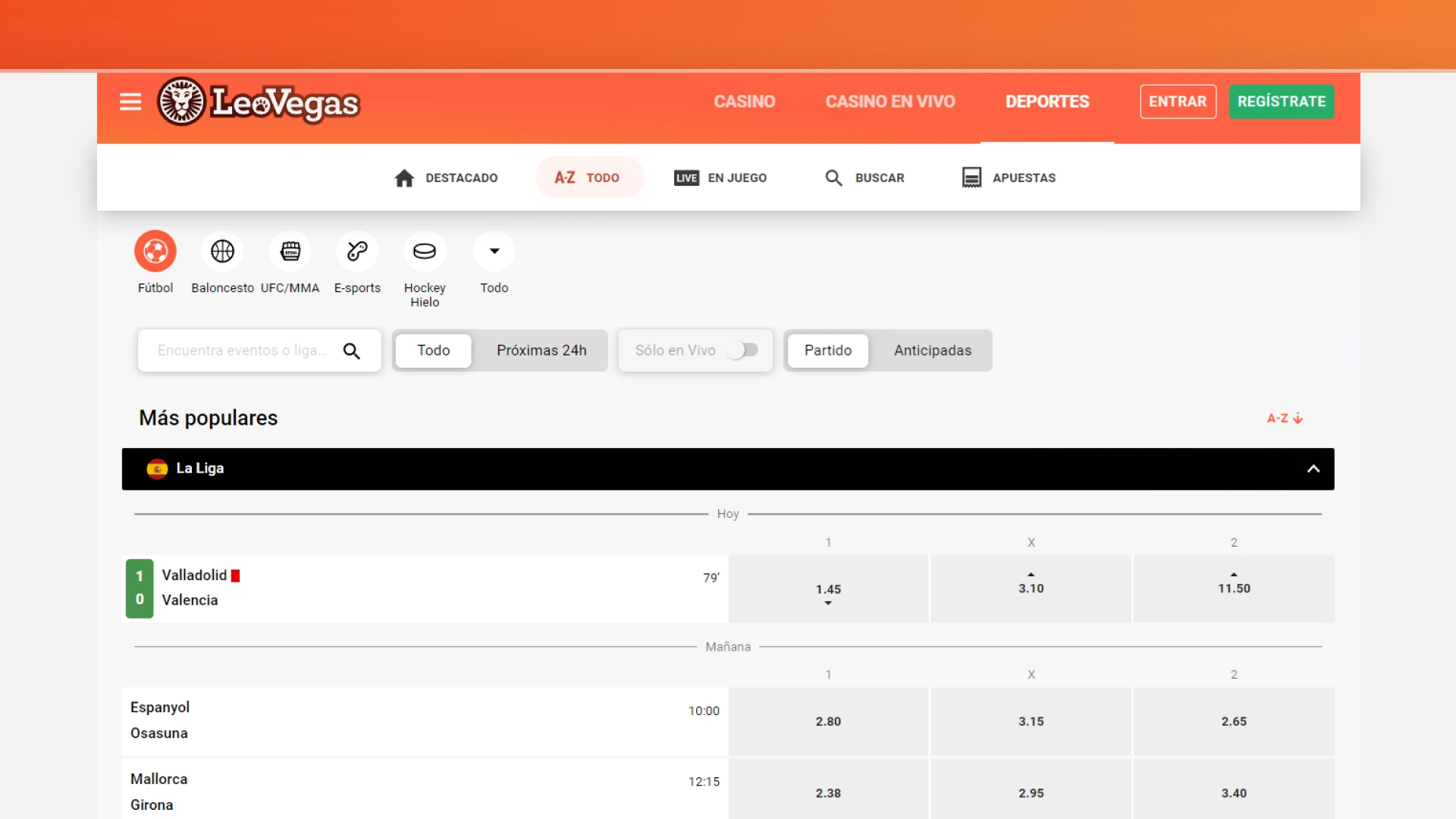The width and height of the screenshot is (1456, 819).
Task: Bet on Valladolid win at 1.45
Action: [828, 588]
